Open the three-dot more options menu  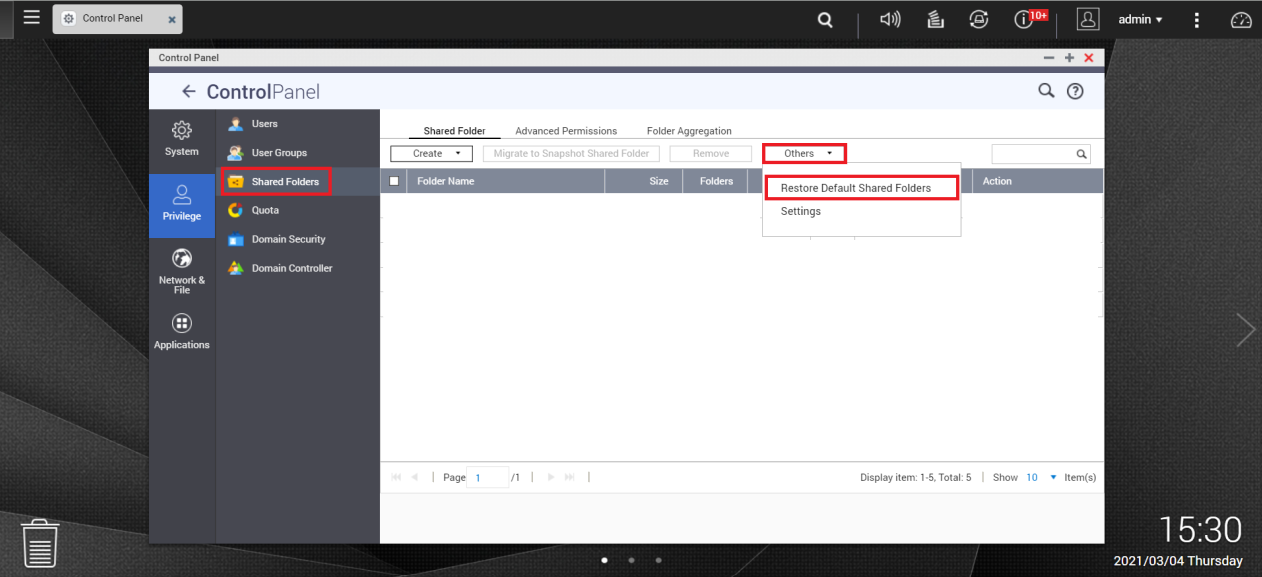(x=1197, y=20)
